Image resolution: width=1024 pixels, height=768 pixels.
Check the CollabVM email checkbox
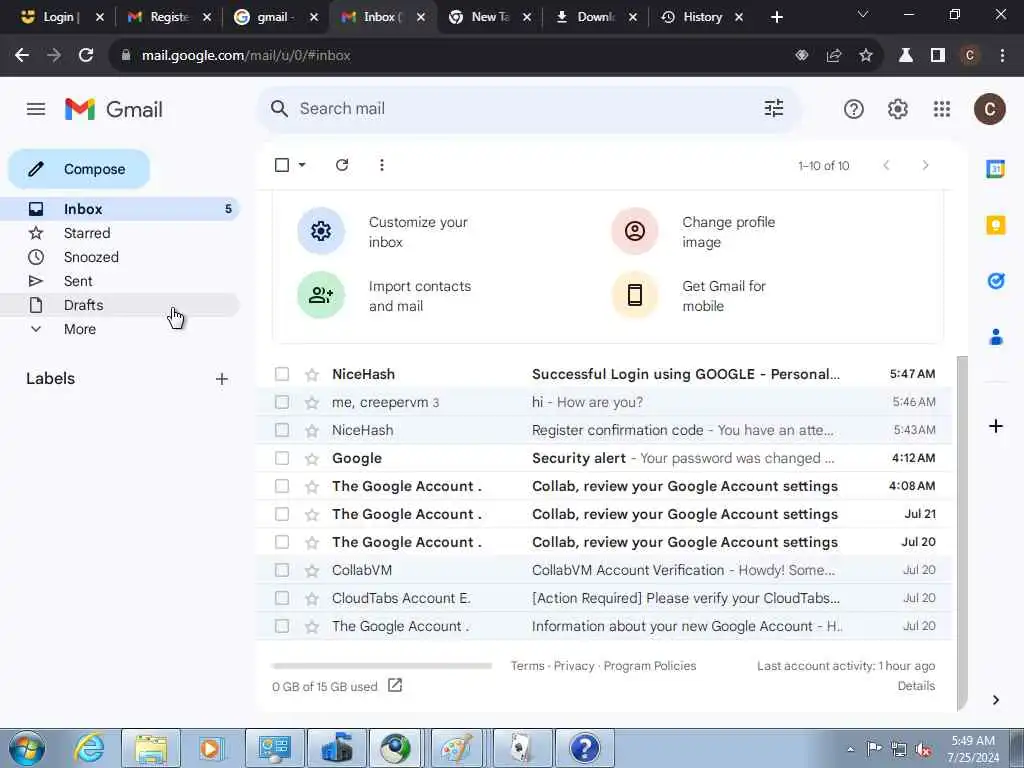pos(281,570)
